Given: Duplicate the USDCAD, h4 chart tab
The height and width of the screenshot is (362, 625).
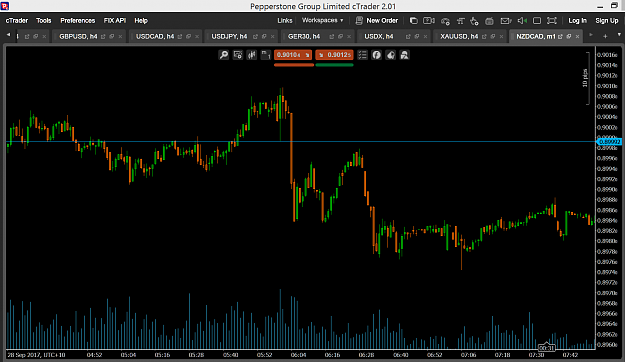Looking at the screenshot, I should pyautogui.click(x=189, y=36).
